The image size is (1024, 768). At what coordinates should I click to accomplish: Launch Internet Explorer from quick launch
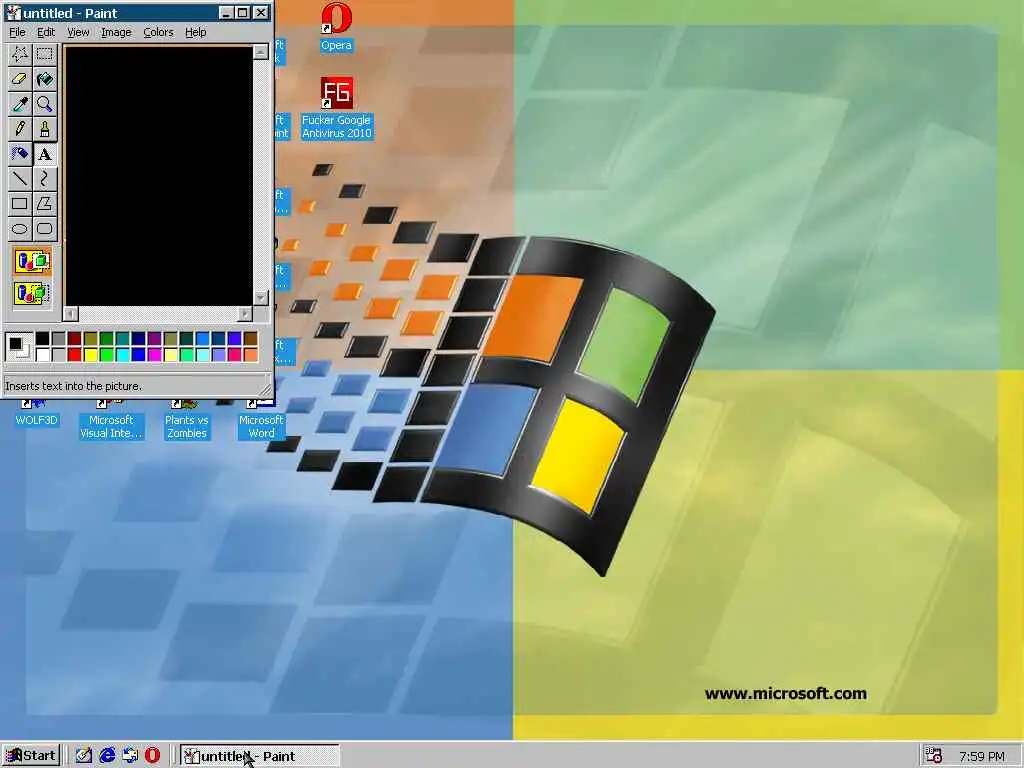coord(107,756)
